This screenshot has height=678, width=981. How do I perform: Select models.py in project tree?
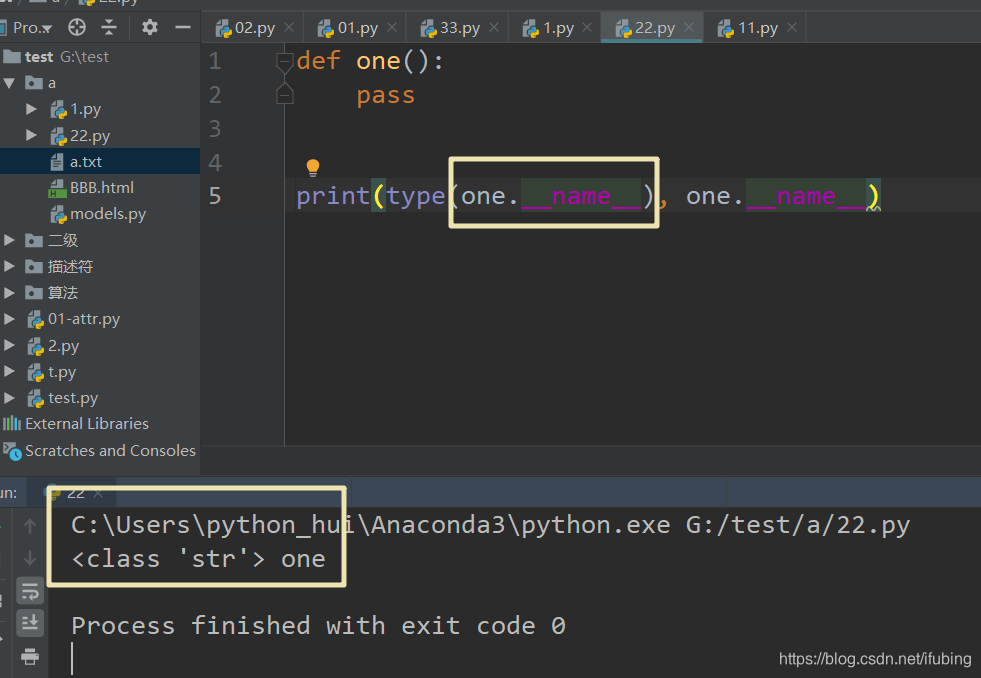[x=100, y=214]
